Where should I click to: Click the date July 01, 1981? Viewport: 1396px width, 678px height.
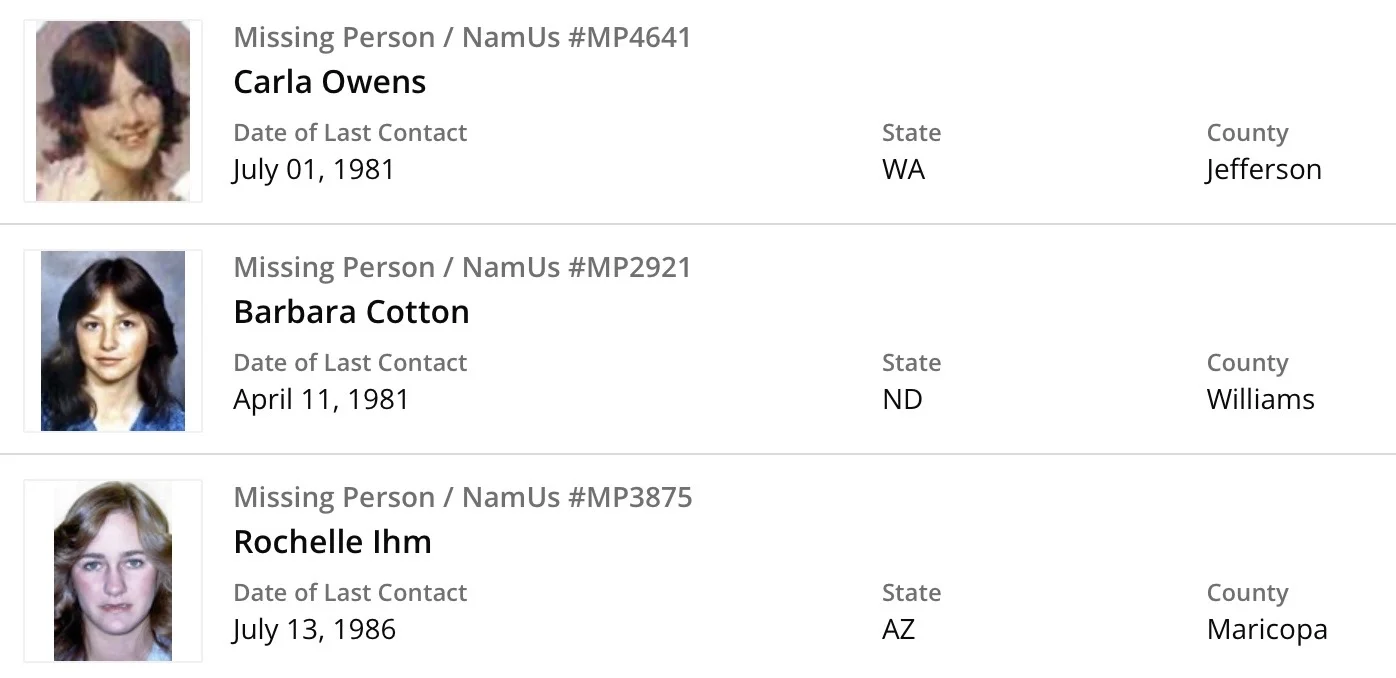coord(314,169)
